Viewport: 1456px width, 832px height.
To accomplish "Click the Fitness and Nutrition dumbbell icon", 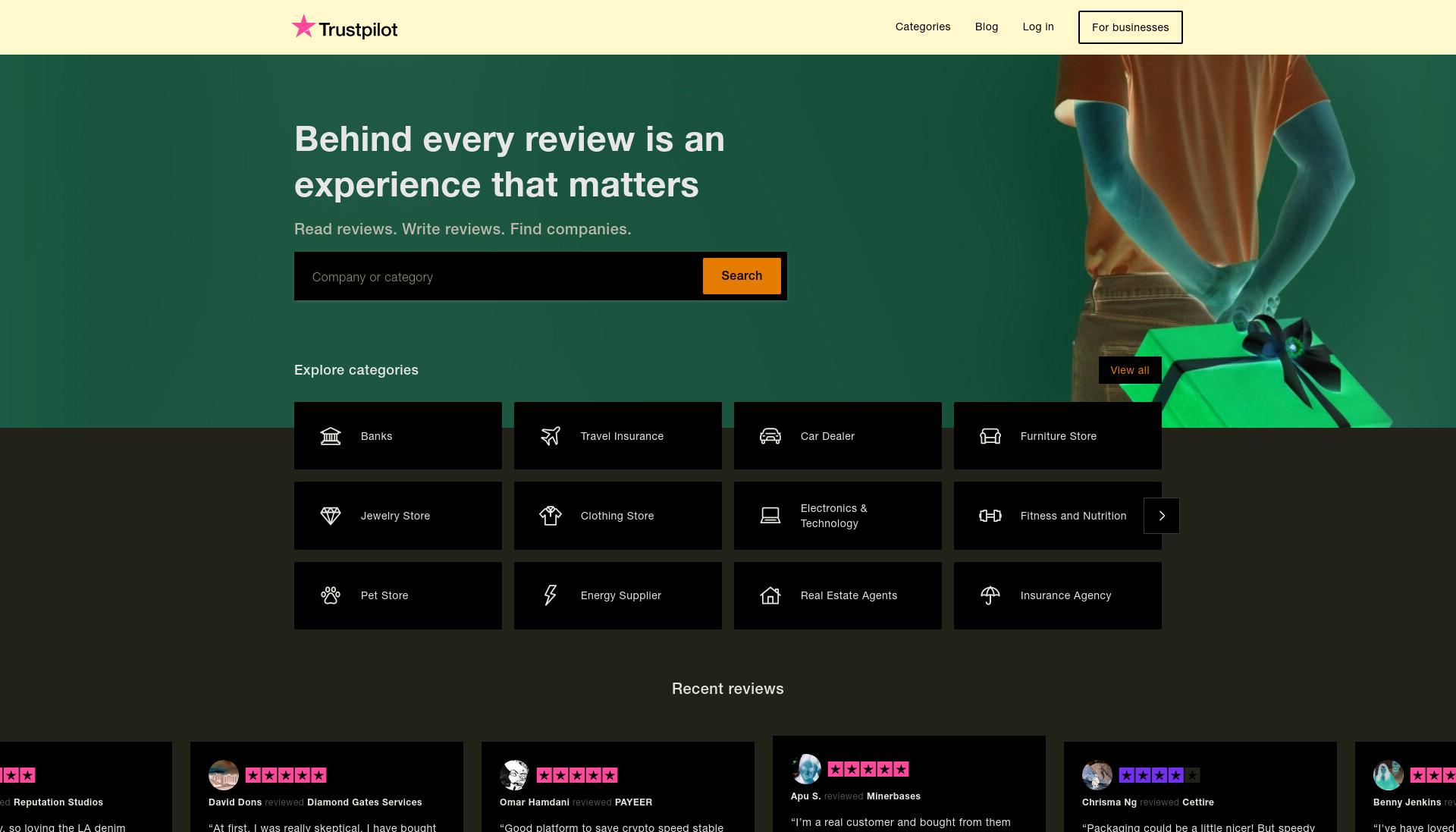I will point(990,516).
